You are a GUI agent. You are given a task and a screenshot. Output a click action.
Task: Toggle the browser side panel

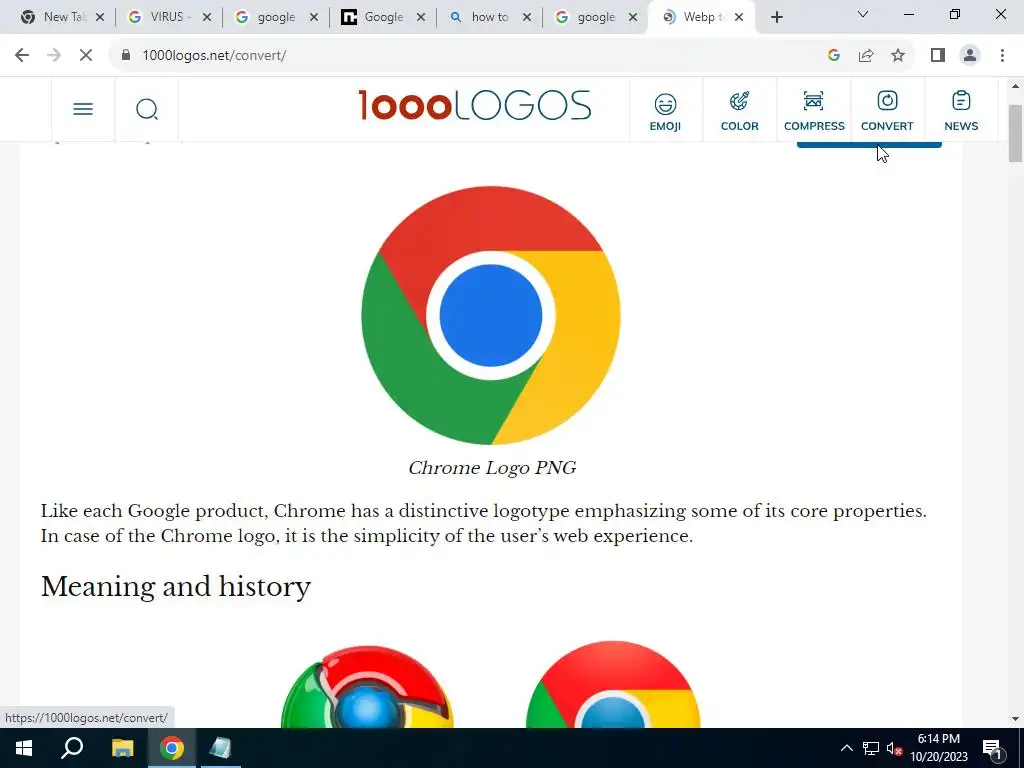pyautogui.click(x=938, y=56)
